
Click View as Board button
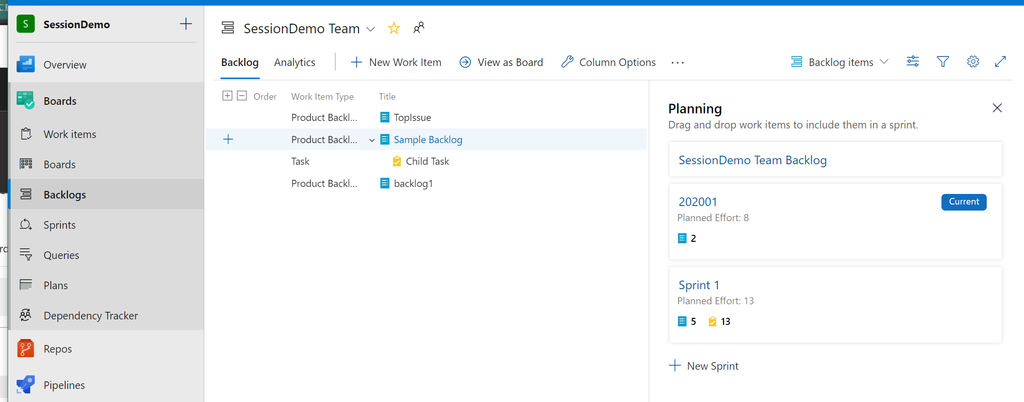(501, 63)
